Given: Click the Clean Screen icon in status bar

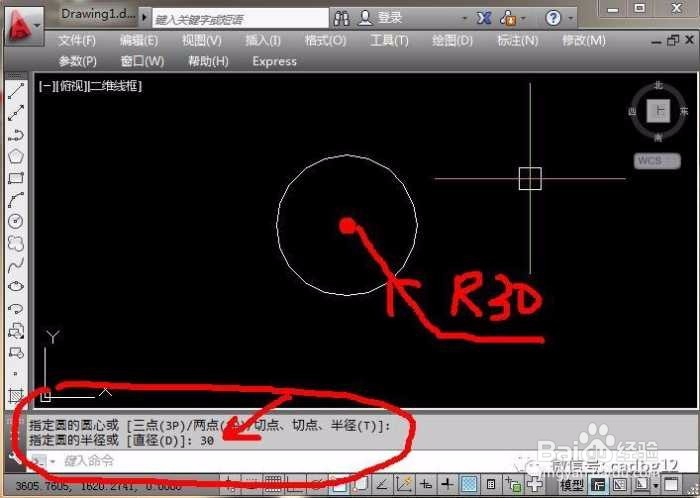Looking at the screenshot, I should point(671,484).
